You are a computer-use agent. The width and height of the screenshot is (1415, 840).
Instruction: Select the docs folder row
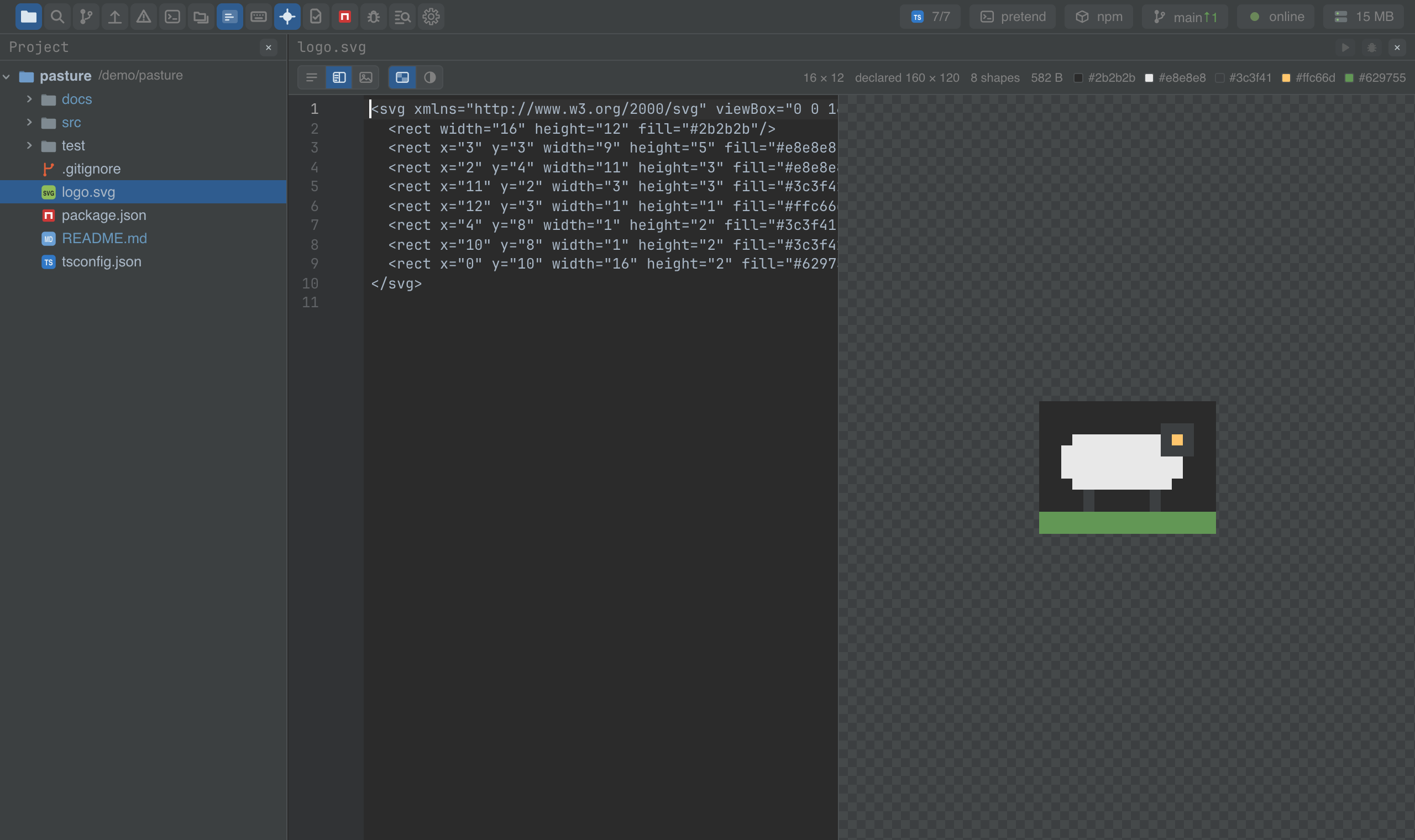[143, 99]
